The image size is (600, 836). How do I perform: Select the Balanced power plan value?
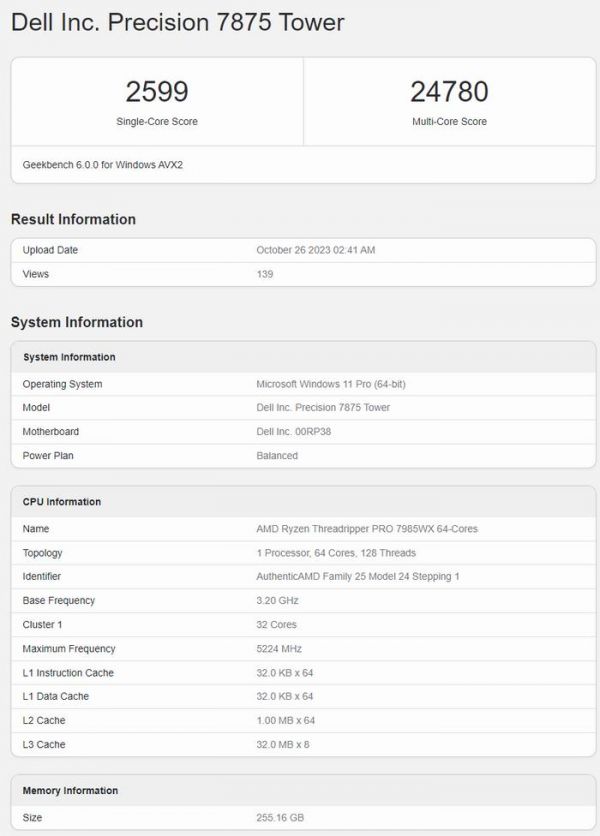(x=277, y=455)
